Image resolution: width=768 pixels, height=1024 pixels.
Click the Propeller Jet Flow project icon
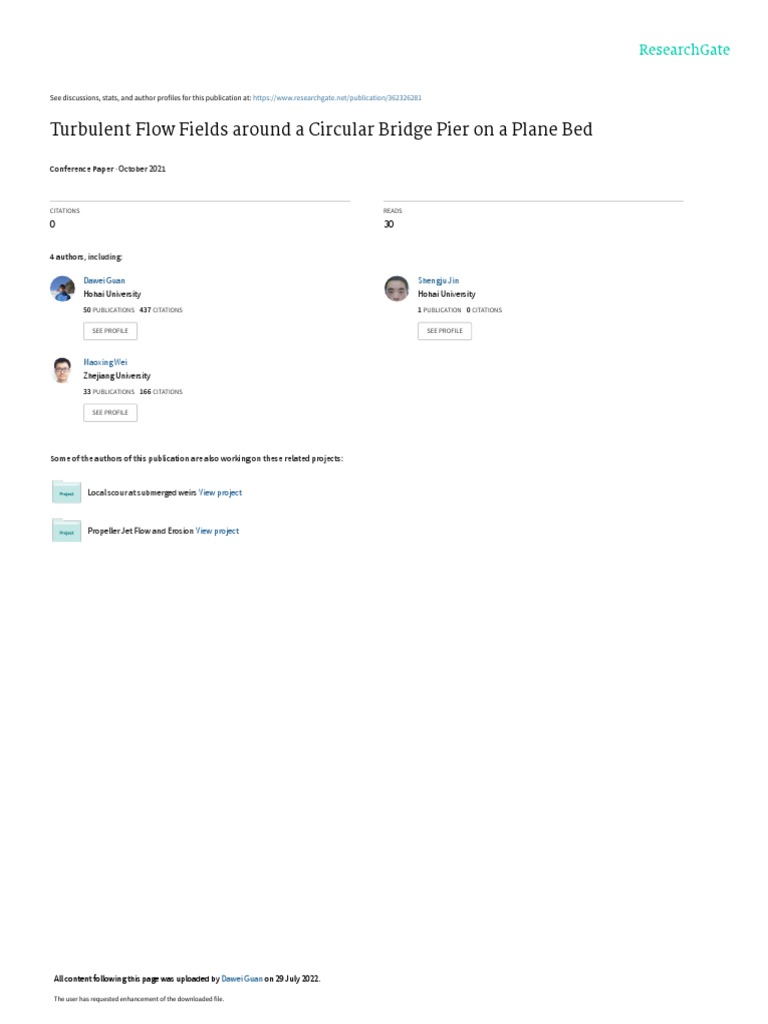click(x=66, y=530)
